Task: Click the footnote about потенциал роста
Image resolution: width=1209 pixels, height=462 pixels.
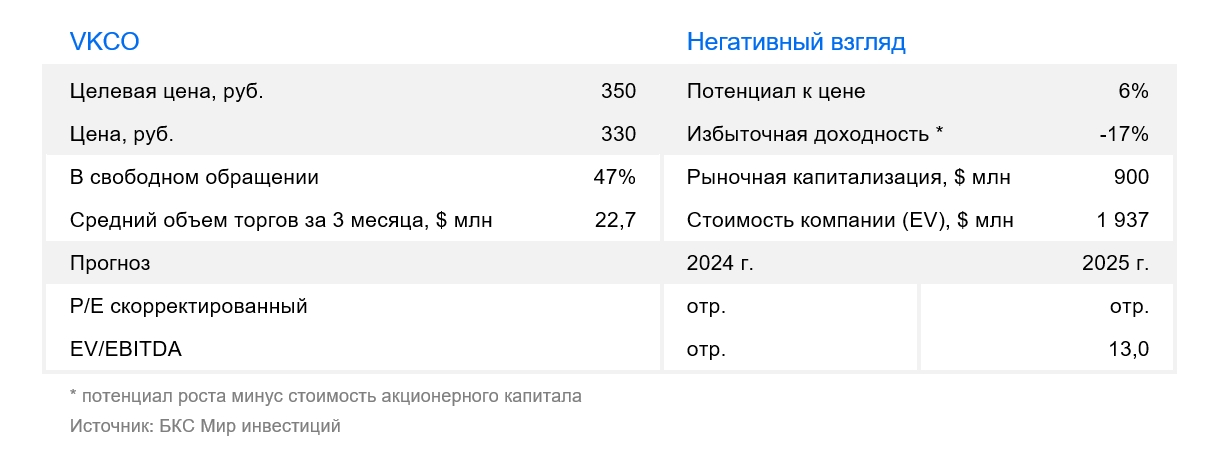Action: point(326,396)
